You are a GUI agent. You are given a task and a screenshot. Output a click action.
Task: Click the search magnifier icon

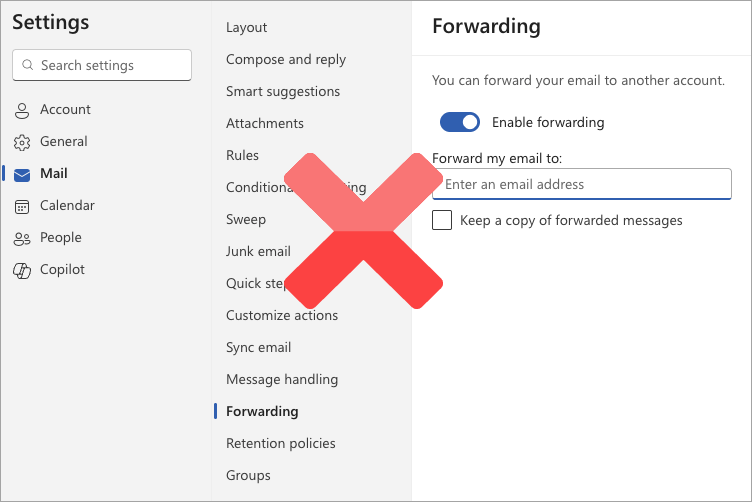click(27, 66)
